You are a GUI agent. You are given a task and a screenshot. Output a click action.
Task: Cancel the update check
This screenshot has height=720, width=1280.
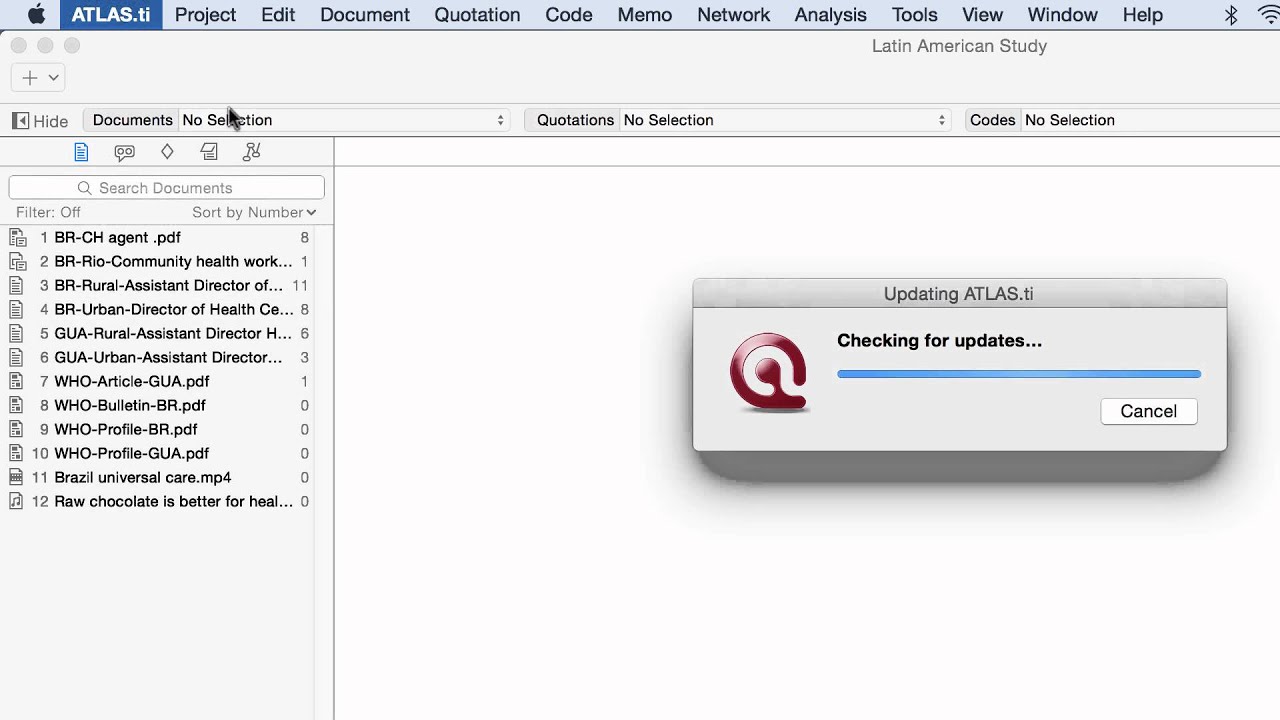point(1148,411)
